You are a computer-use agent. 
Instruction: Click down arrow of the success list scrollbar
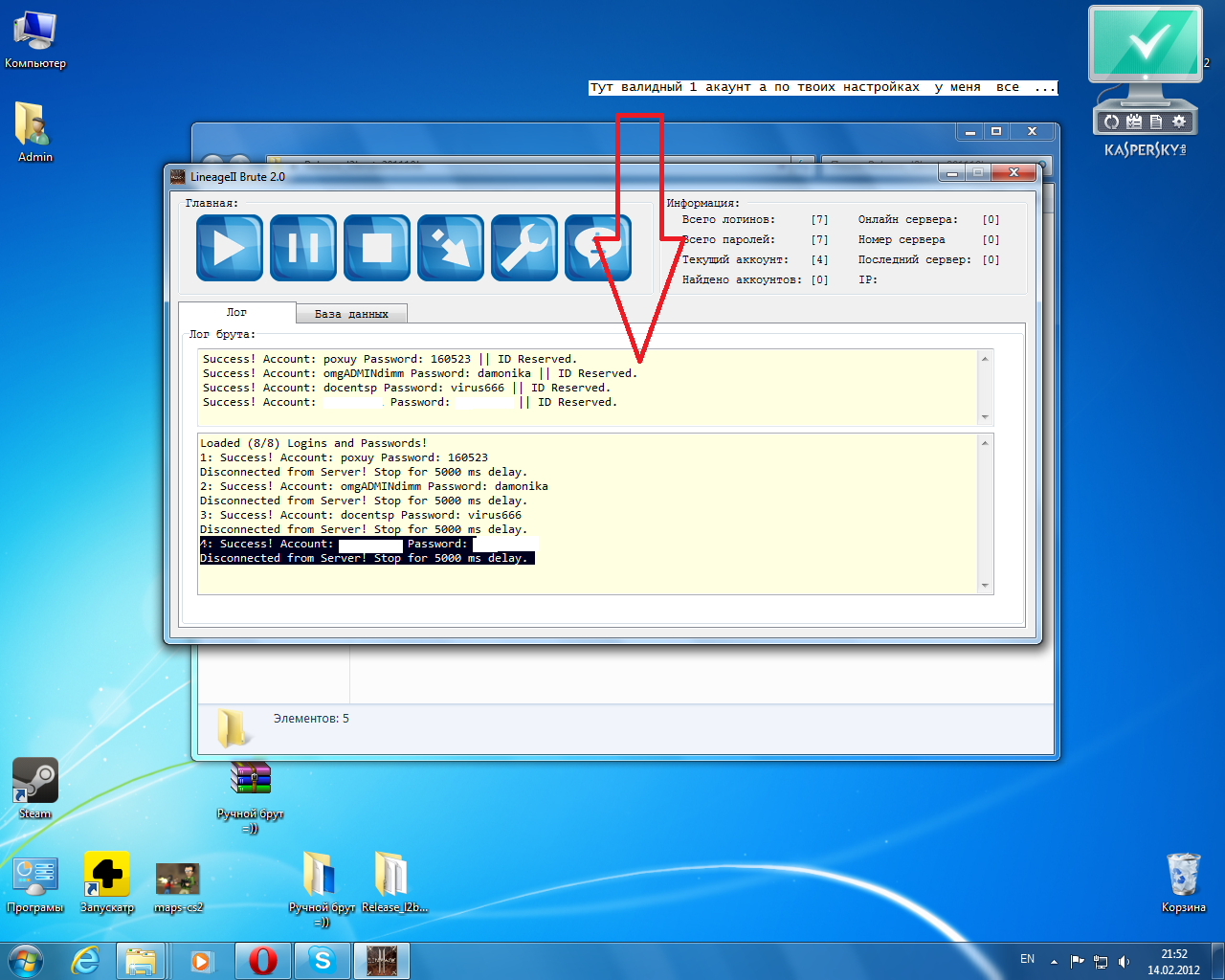coord(985,417)
